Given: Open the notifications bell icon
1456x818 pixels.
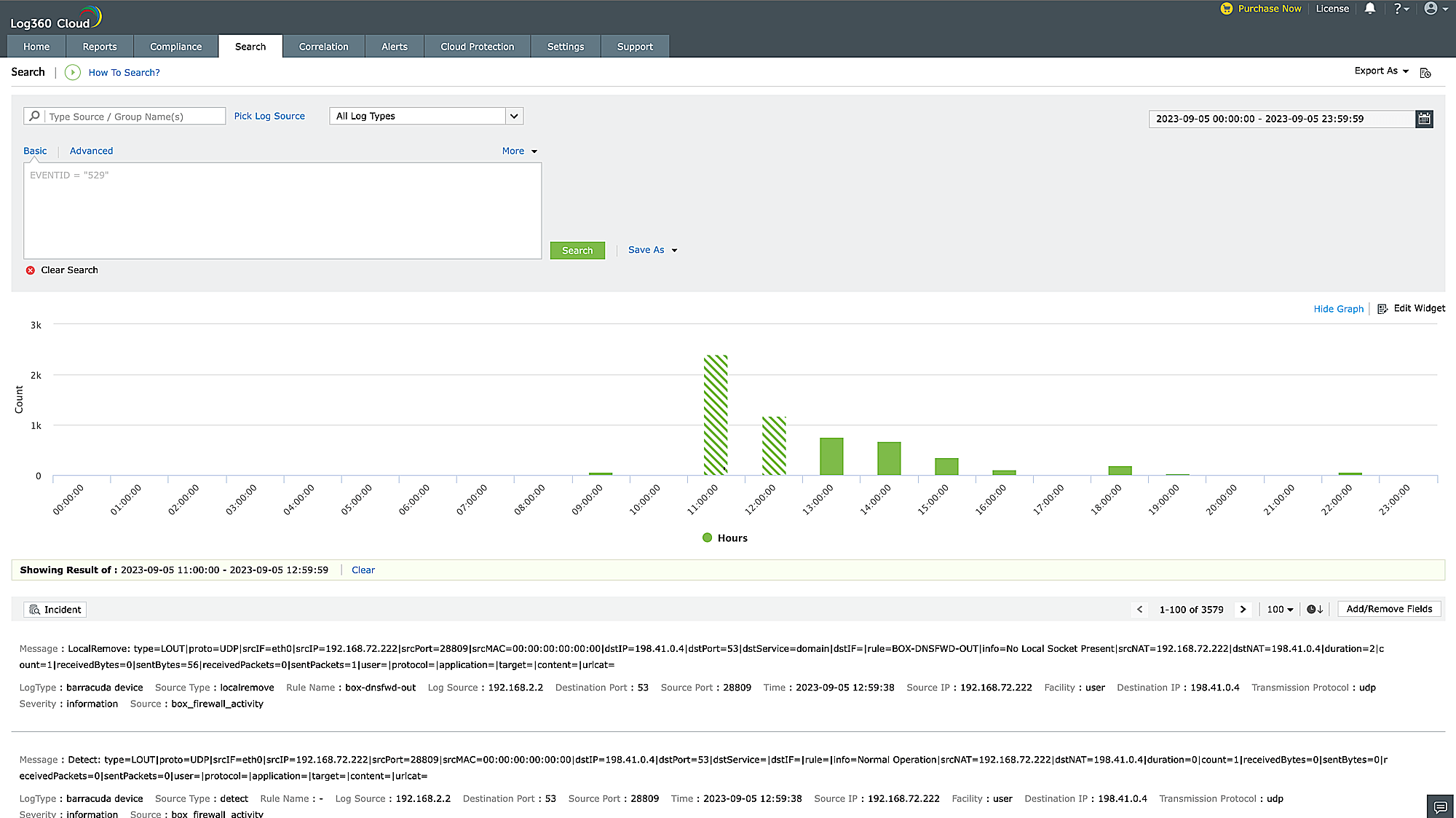Looking at the screenshot, I should 1369,9.
